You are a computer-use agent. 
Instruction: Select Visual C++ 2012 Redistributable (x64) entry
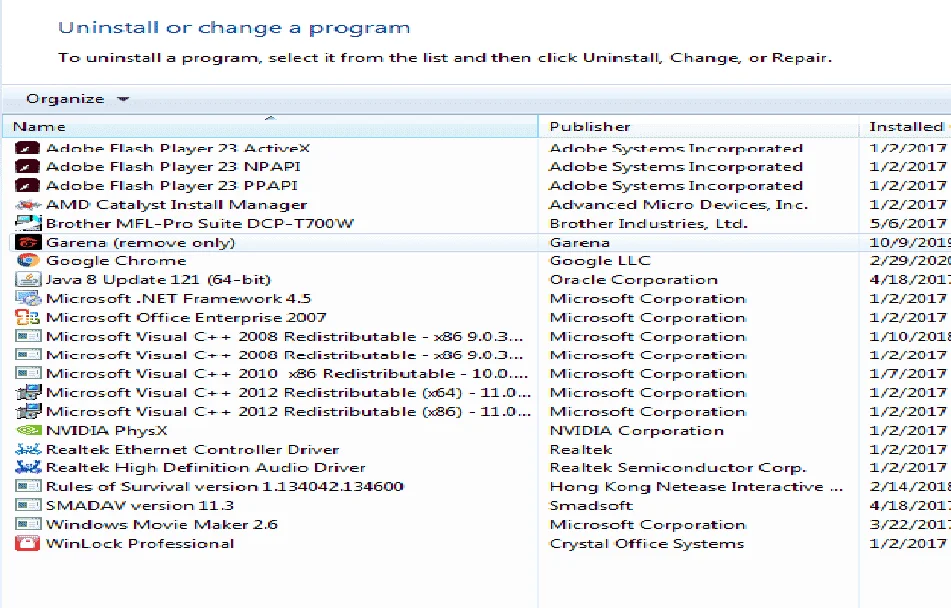tap(288, 392)
